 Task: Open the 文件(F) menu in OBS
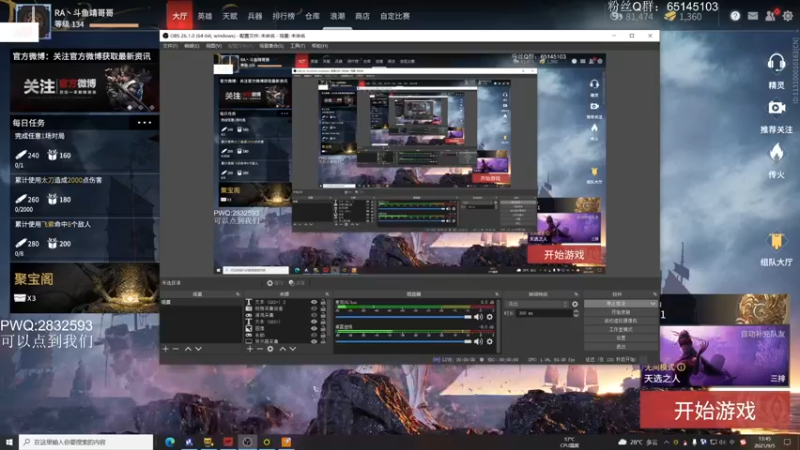point(170,46)
